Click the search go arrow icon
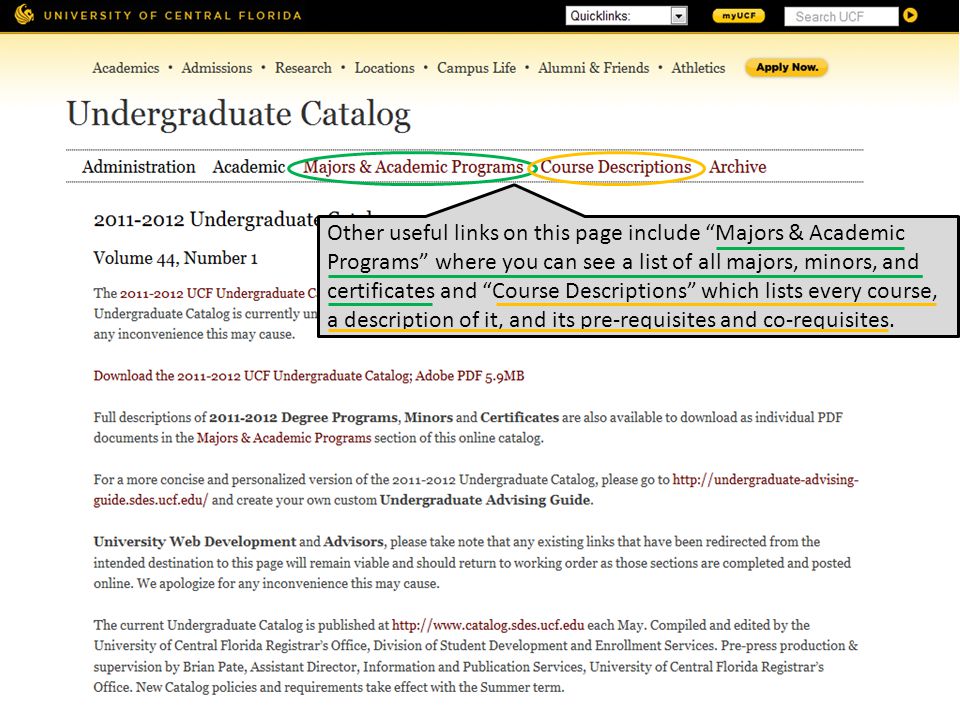This screenshot has width=960, height=720. tap(910, 15)
